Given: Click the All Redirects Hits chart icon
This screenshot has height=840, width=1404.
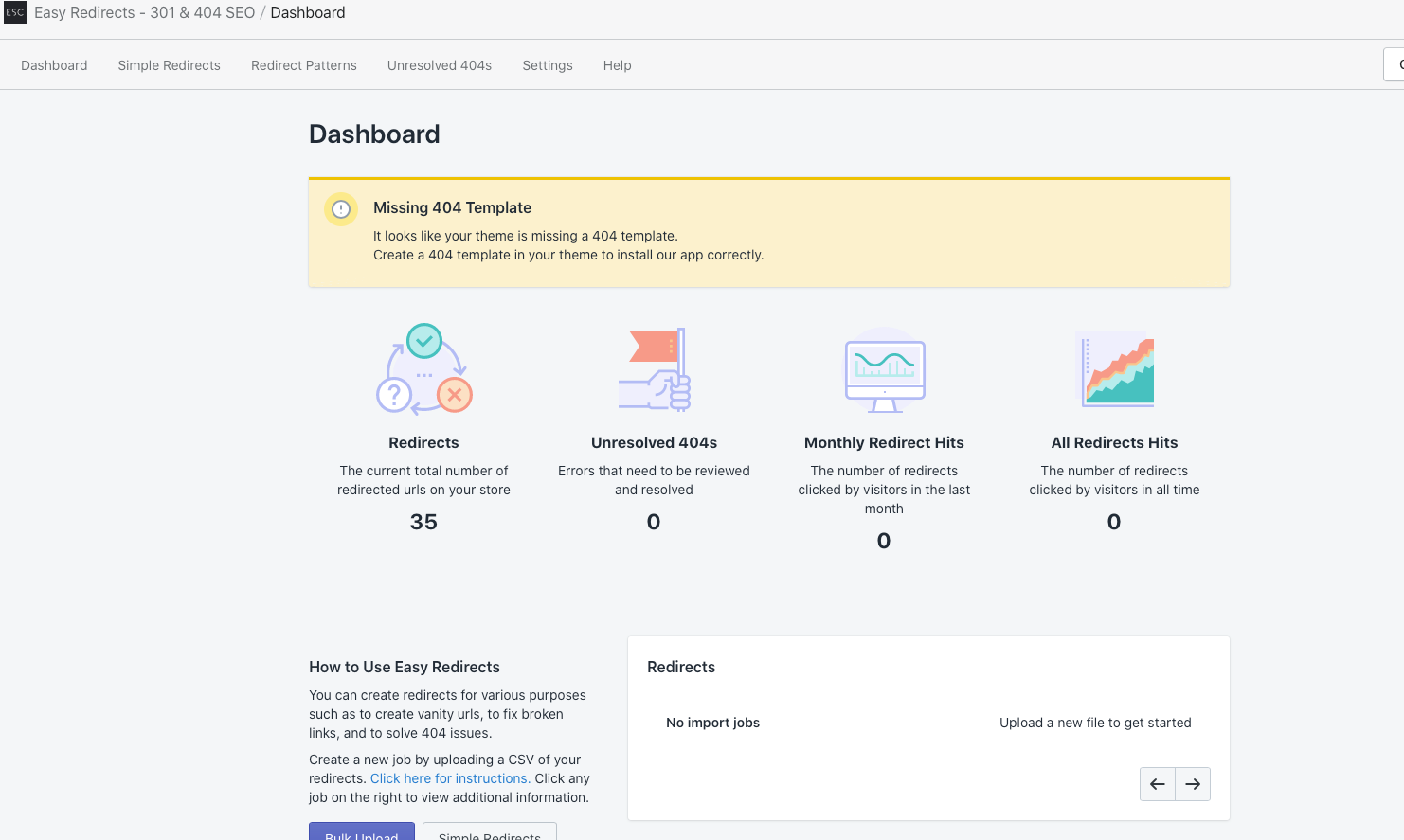Looking at the screenshot, I should [1116, 369].
